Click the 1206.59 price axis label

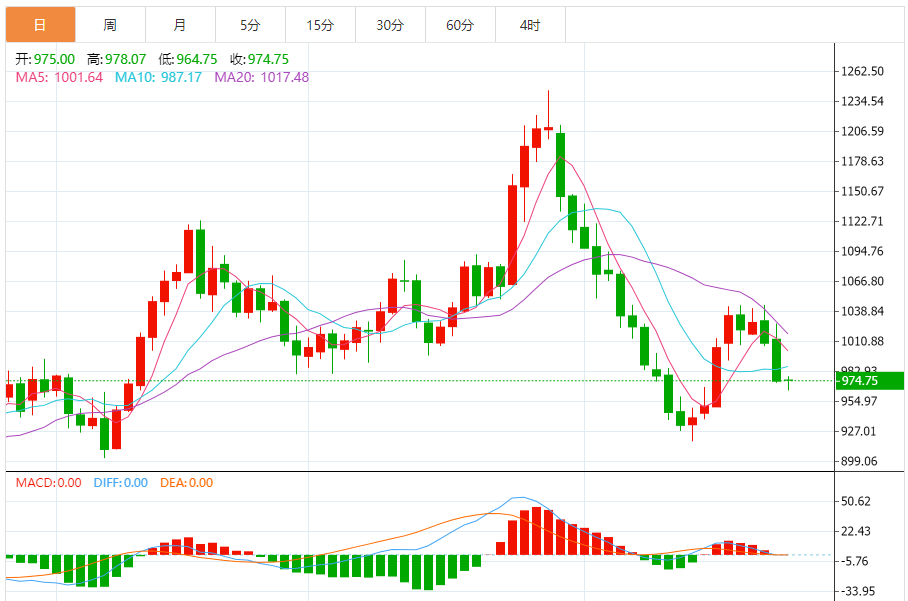[862, 131]
